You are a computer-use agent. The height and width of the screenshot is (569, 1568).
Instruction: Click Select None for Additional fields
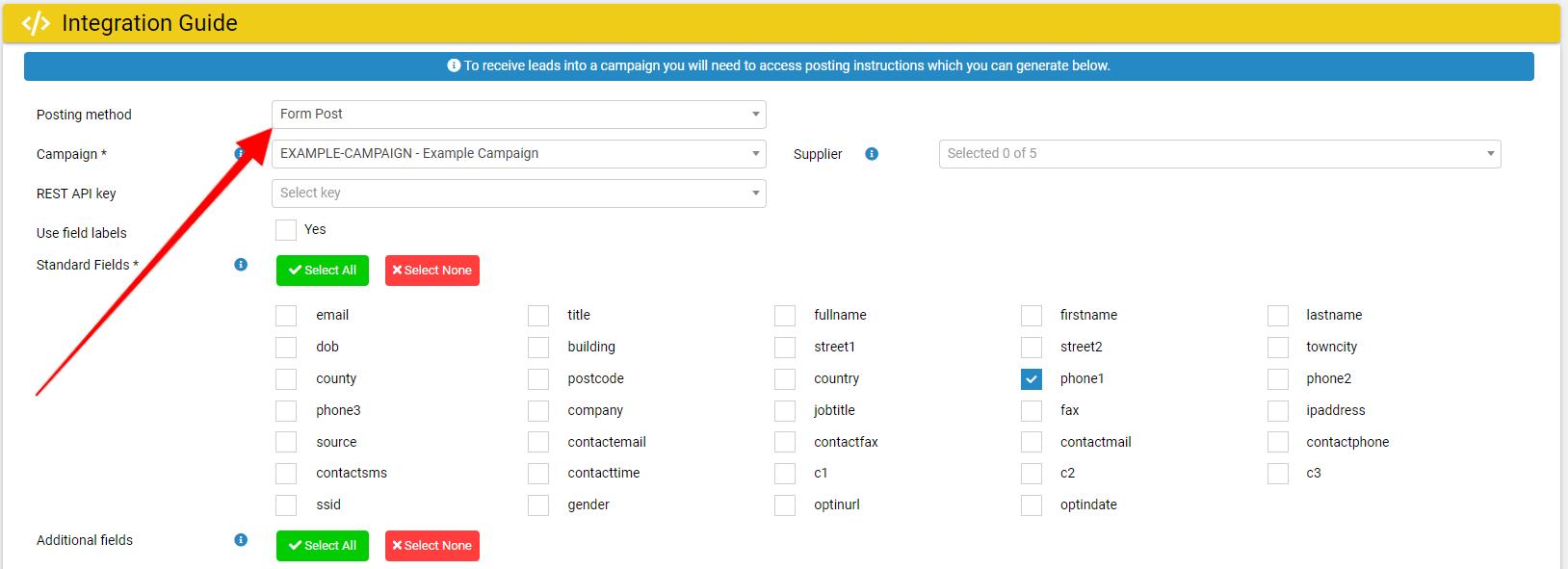431,546
